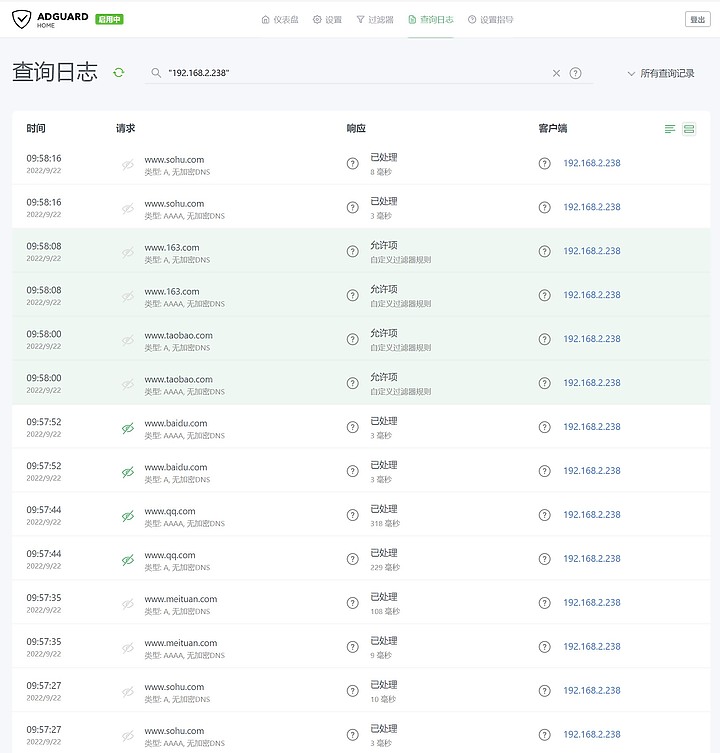720x753 pixels.
Task: Click response help icon for www.163.com AAAA row
Action: click(353, 295)
